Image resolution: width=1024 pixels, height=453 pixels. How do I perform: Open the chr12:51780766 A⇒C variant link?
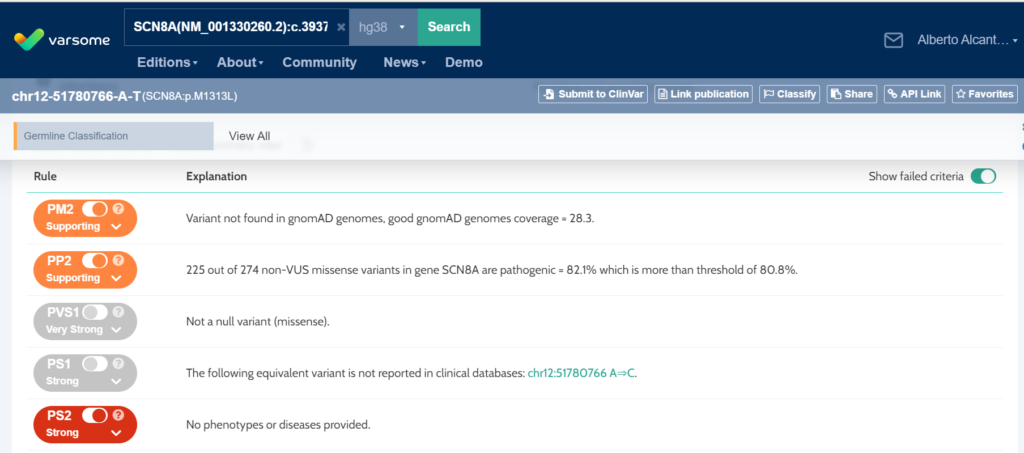click(x=581, y=373)
